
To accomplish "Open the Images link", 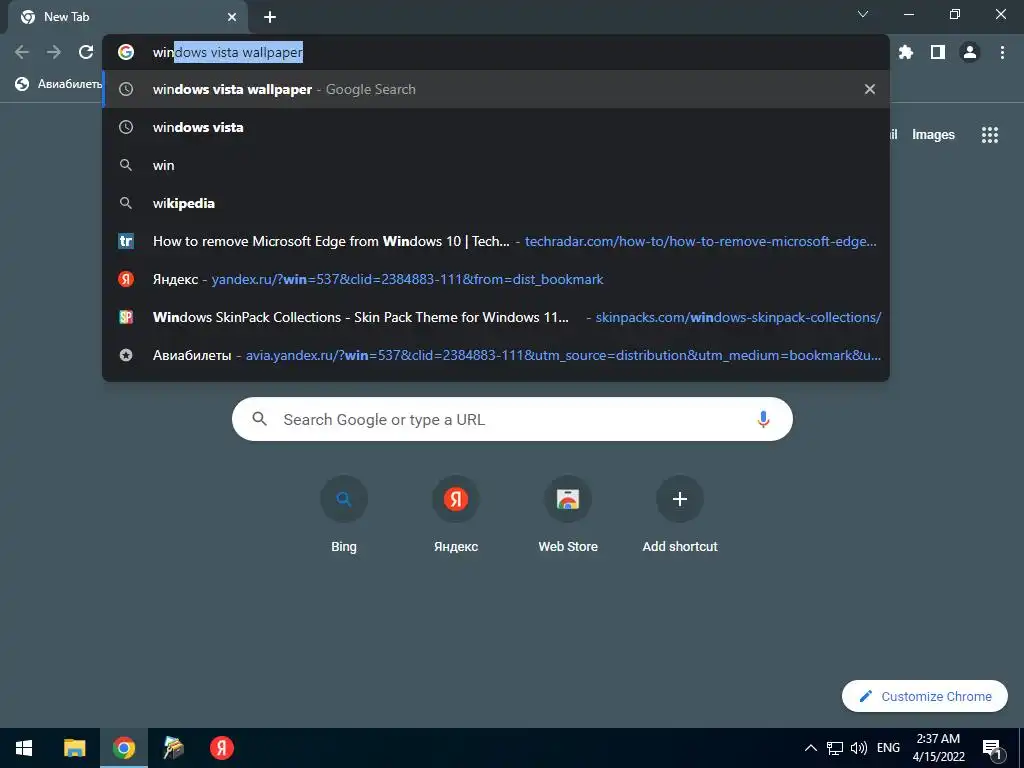I will pyautogui.click(x=933, y=135).
